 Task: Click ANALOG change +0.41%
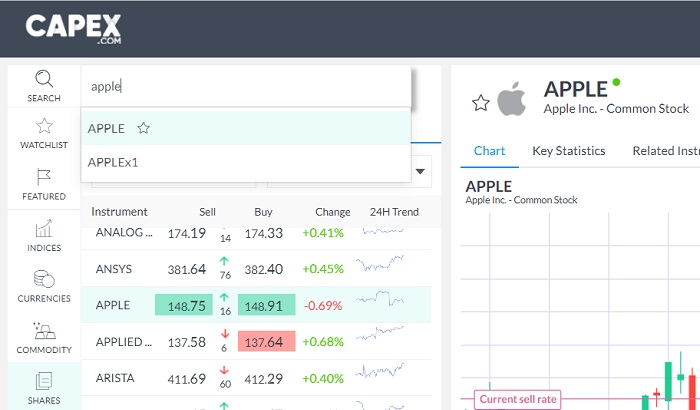pyautogui.click(x=323, y=233)
